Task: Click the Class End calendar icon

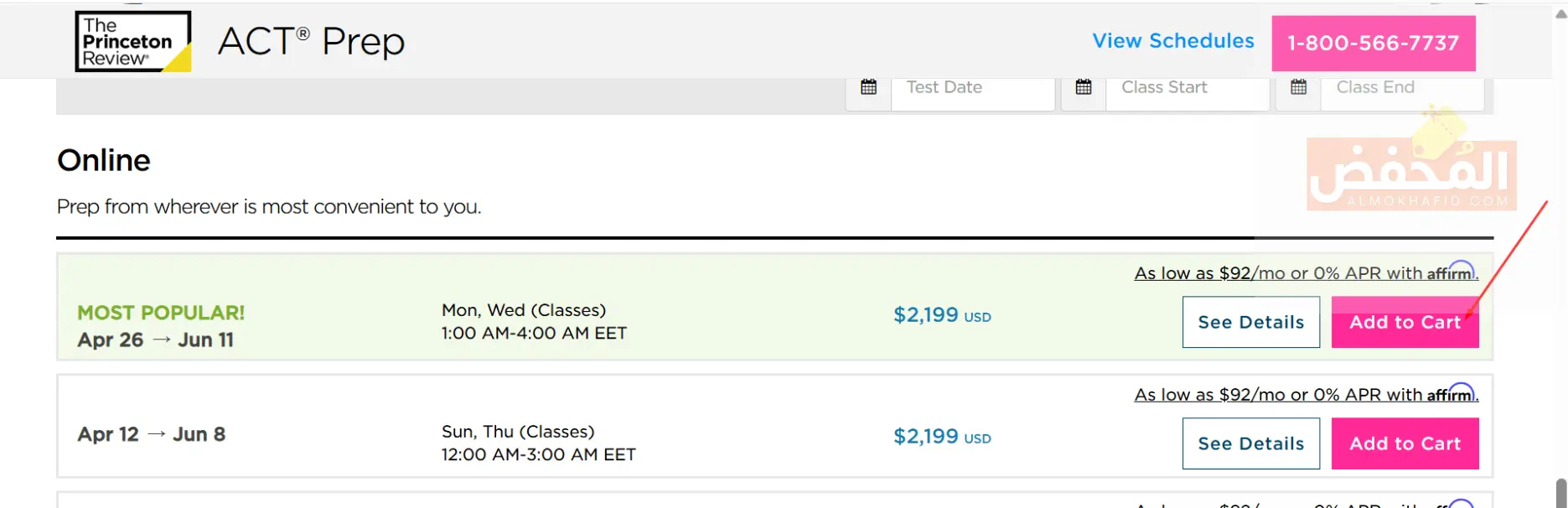Action: 1298,87
